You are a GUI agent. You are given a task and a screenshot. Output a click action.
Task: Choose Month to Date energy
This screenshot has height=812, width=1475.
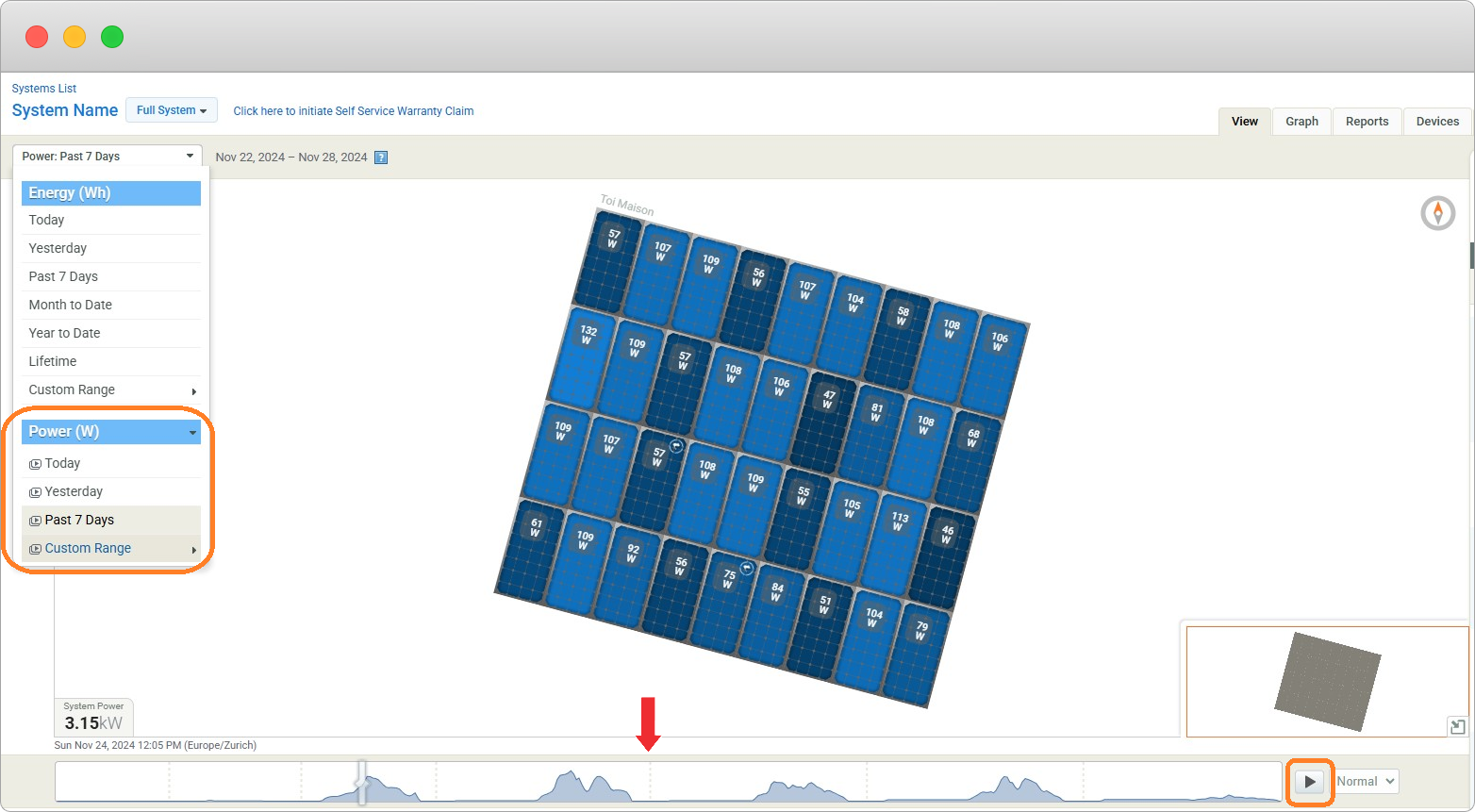coord(111,305)
